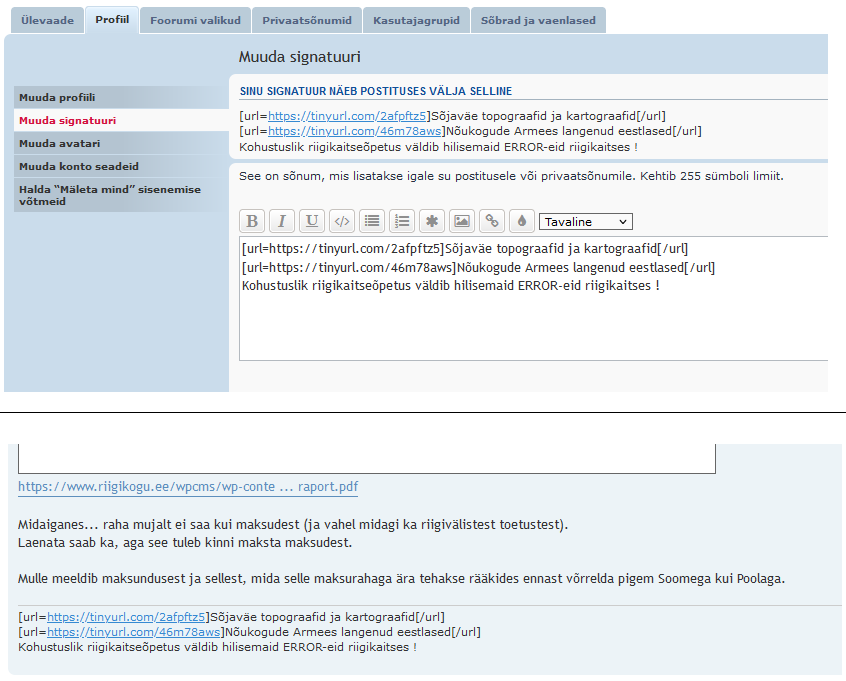This screenshot has height=681, width=846.
Task: Insert an image tag
Action: tap(461, 221)
